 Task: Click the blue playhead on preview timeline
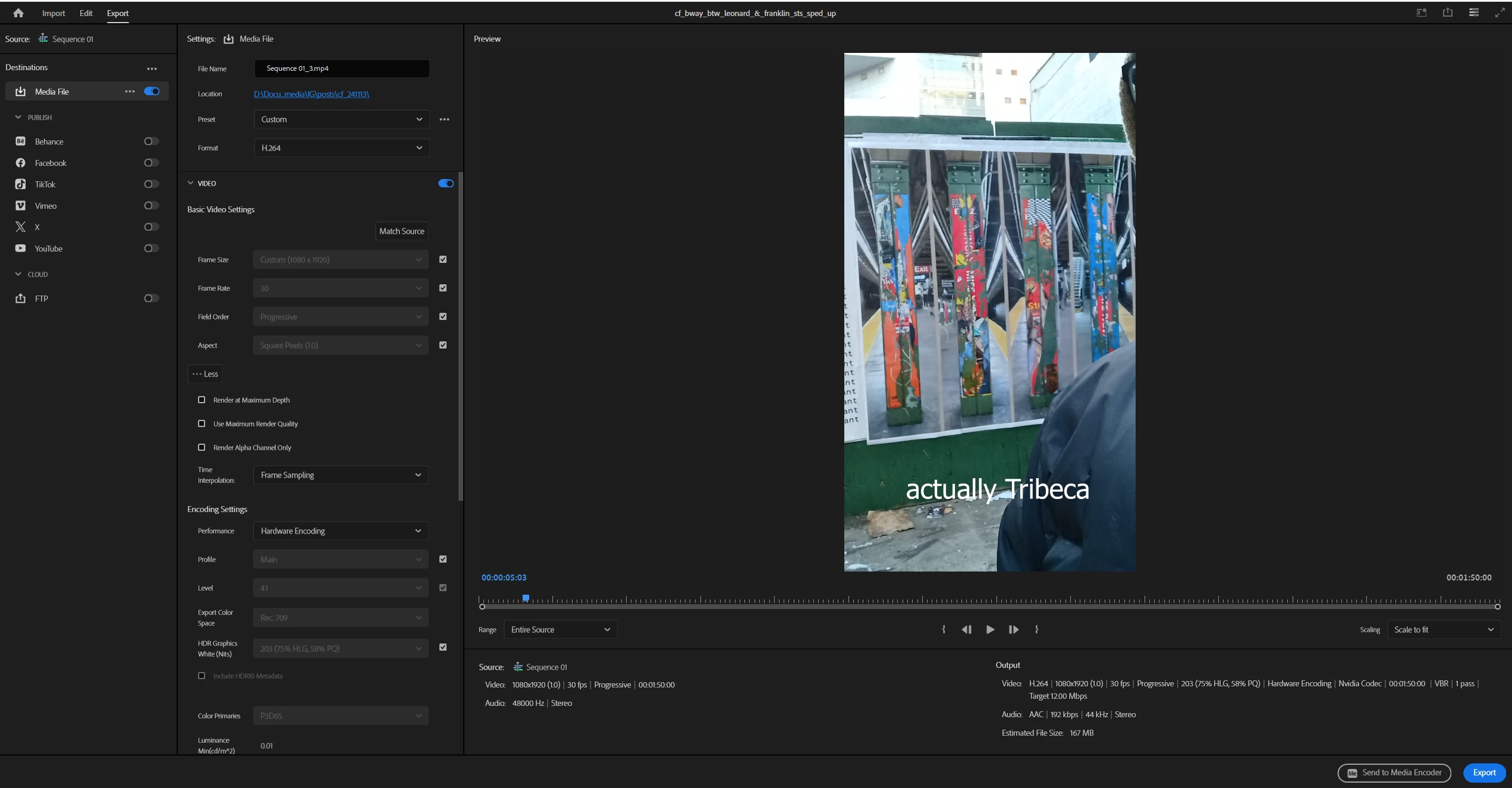pyautogui.click(x=526, y=598)
